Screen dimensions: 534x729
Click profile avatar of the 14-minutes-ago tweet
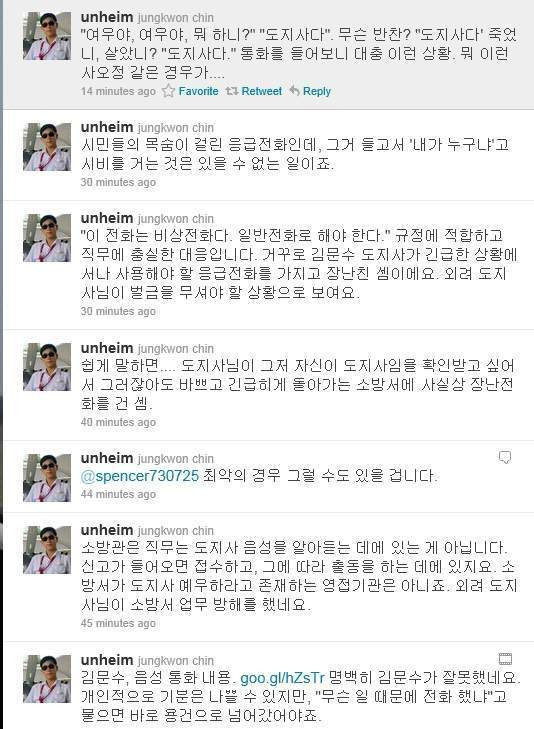point(47,36)
